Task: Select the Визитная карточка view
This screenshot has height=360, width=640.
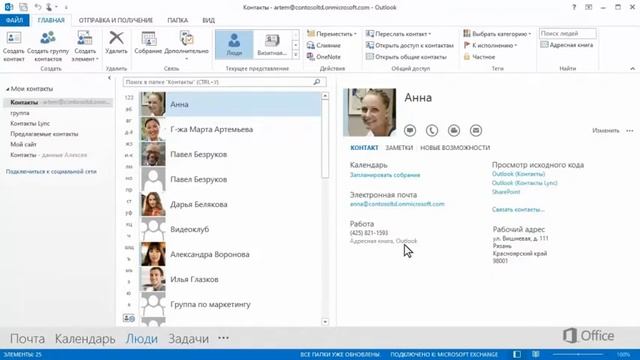Action: (272, 44)
